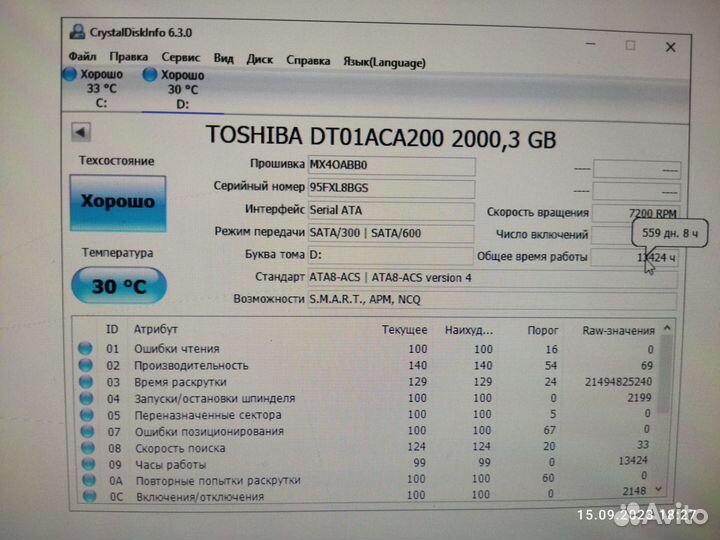Click raw value 21494825240
Screen dimensions: 720x540
coord(618,382)
